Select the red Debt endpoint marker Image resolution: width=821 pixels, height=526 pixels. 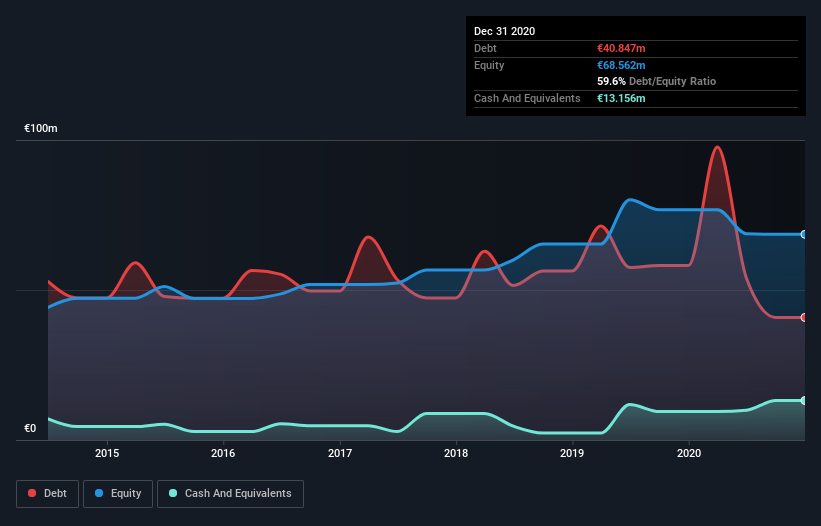click(804, 317)
